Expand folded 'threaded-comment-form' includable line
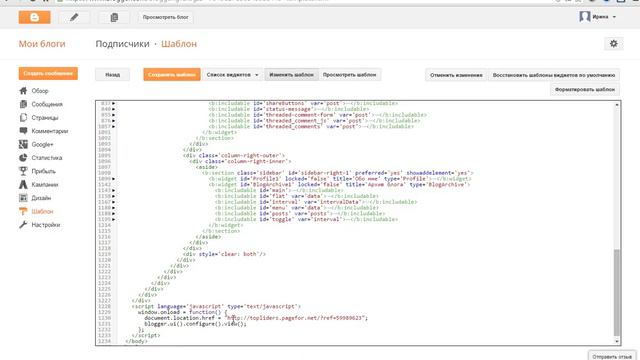Image resolution: width=640 pixels, height=360 pixels. click(x=113, y=115)
